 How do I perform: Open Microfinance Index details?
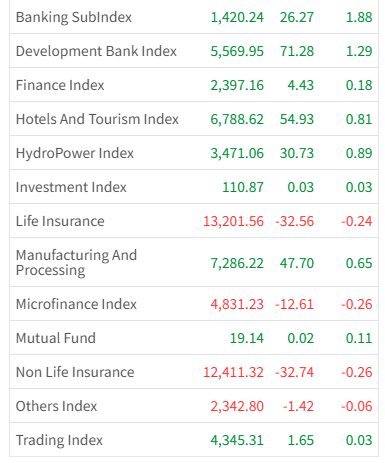(x=194, y=304)
